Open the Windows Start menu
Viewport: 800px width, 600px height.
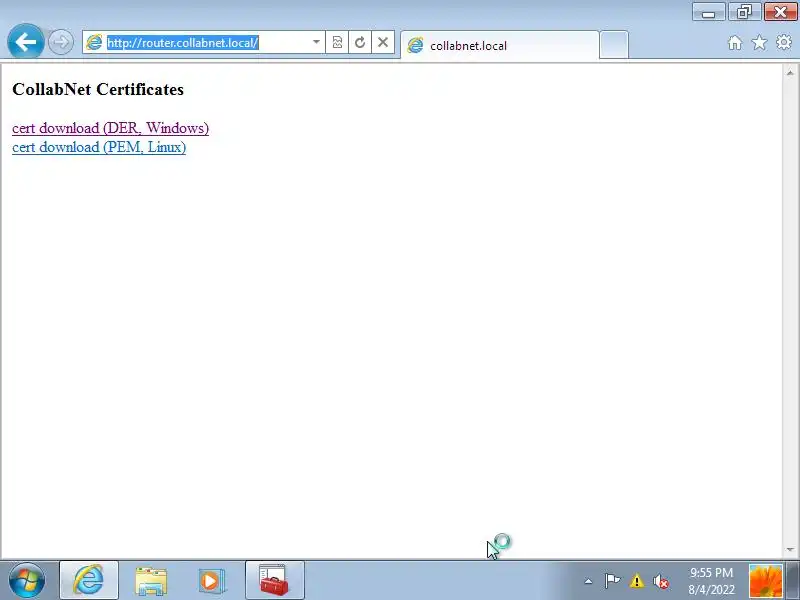(x=26, y=580)
